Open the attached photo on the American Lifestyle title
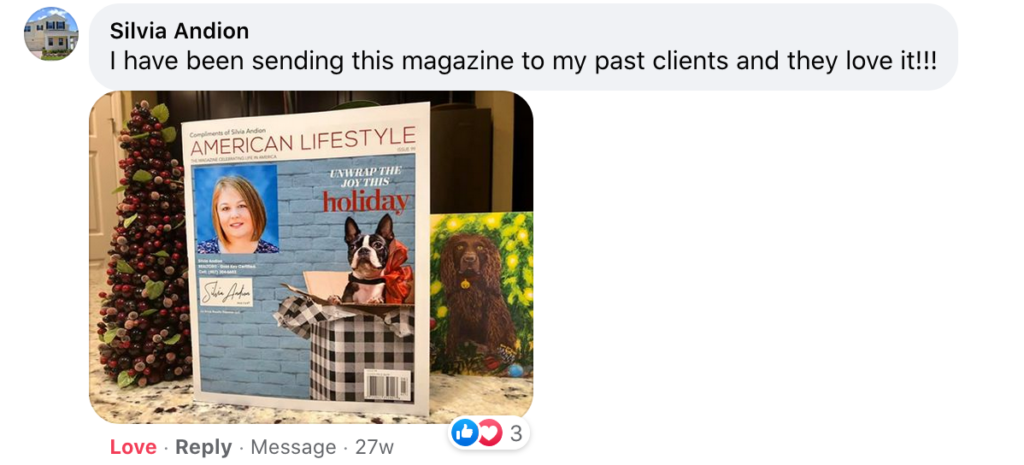The height and width of the screenshot is (465, 1024). pyautogui.click(x=302, y=141)
